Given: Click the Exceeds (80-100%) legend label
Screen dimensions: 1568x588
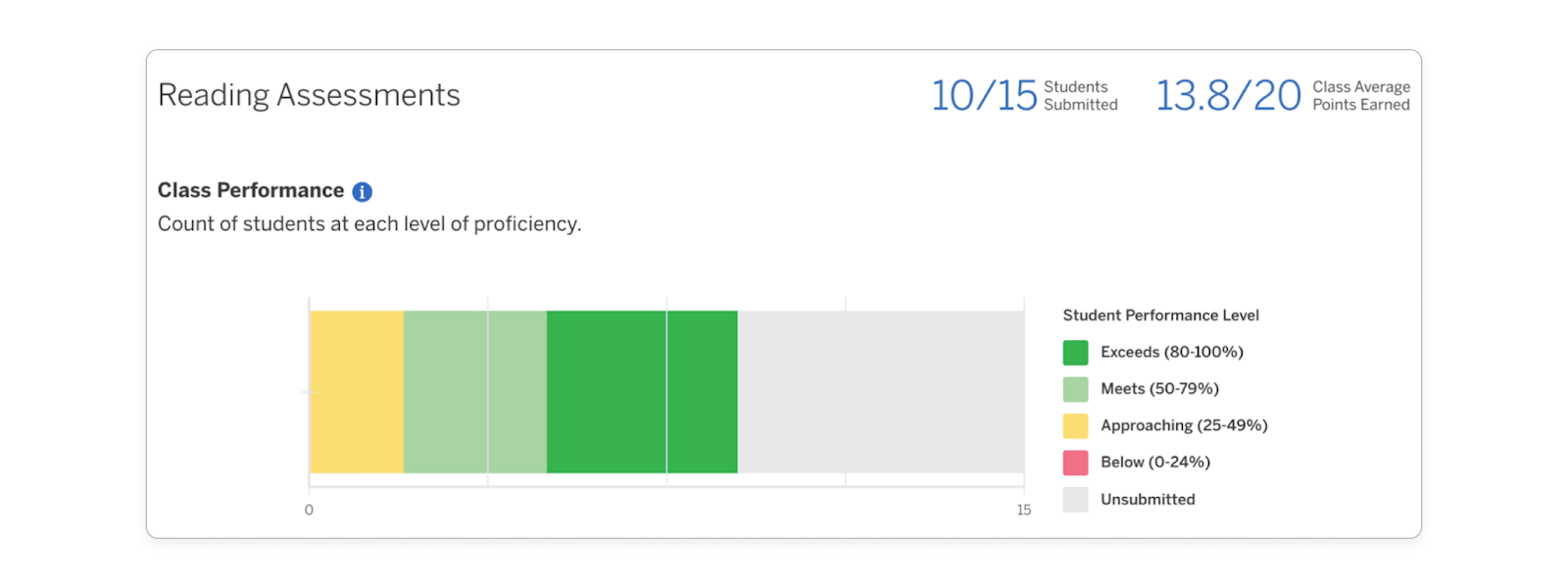Looking at the screenshot, I should pos(1171,352).
